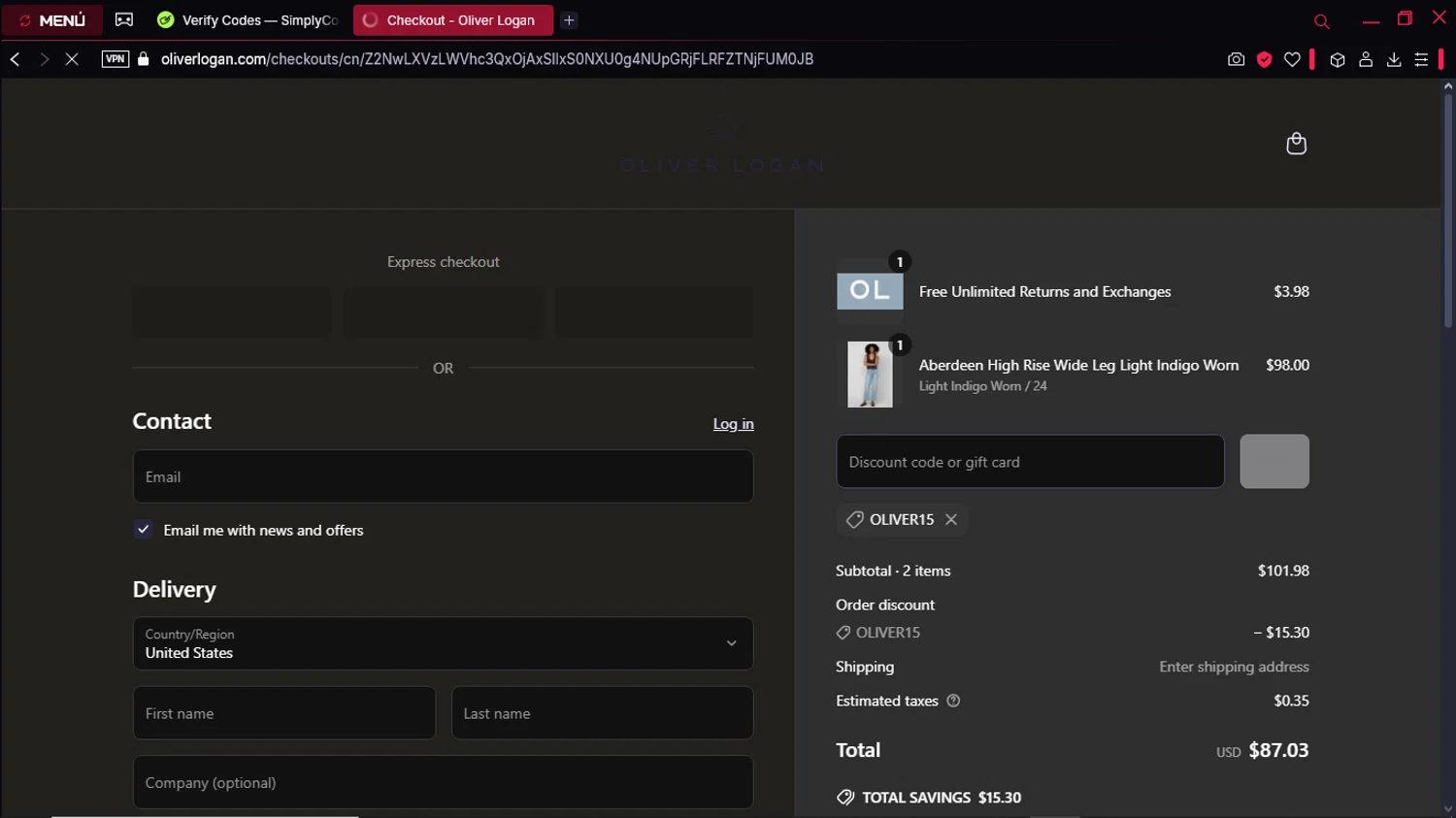Go back to previous page
This screenshot has width=1456, height=818.
[16, 59]
